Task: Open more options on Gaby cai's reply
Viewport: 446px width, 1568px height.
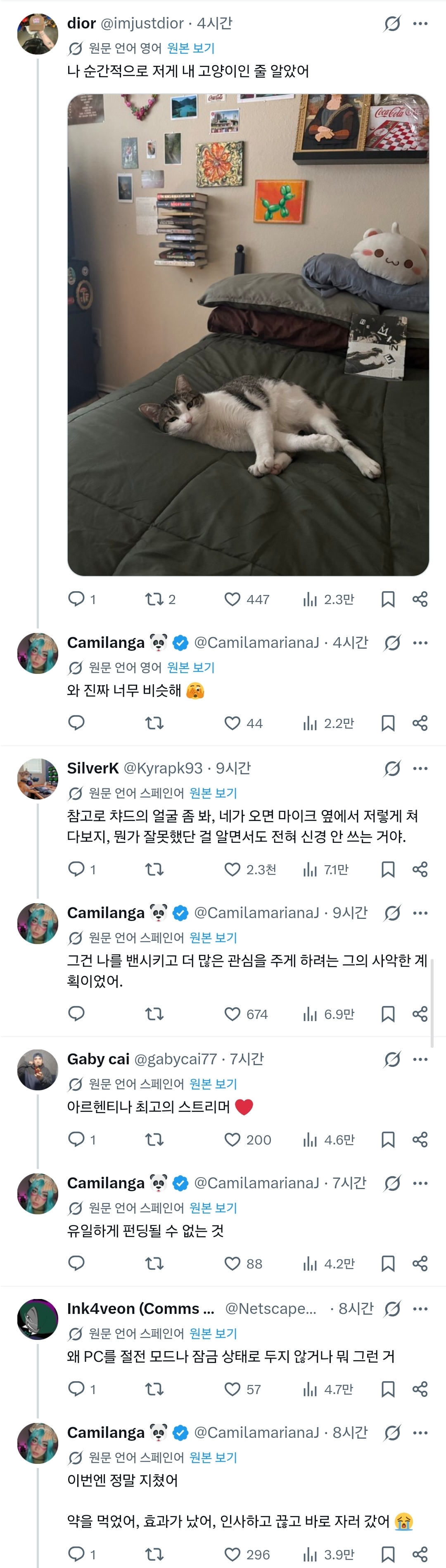Action: (420, 1059)
